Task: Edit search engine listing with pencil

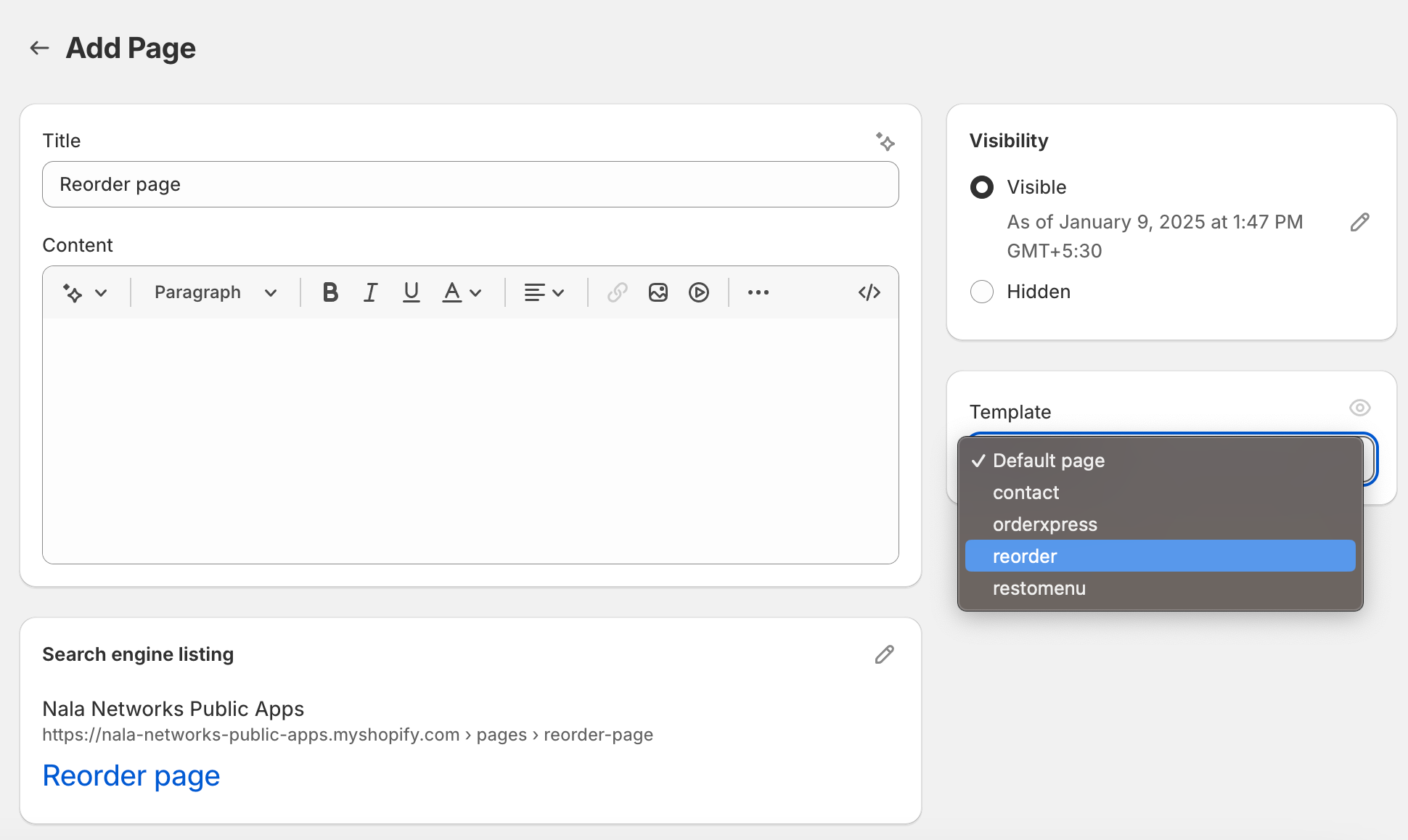Action: coord(884,654)
